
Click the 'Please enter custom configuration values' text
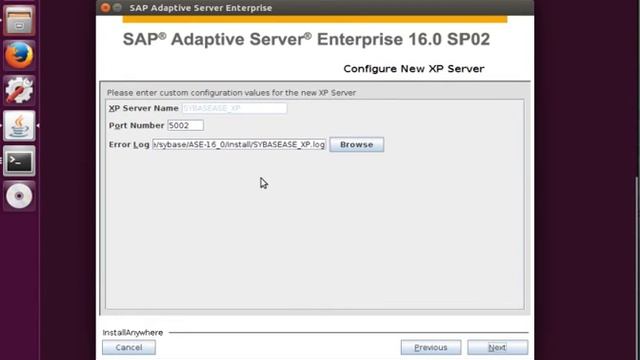pos(231,93)
